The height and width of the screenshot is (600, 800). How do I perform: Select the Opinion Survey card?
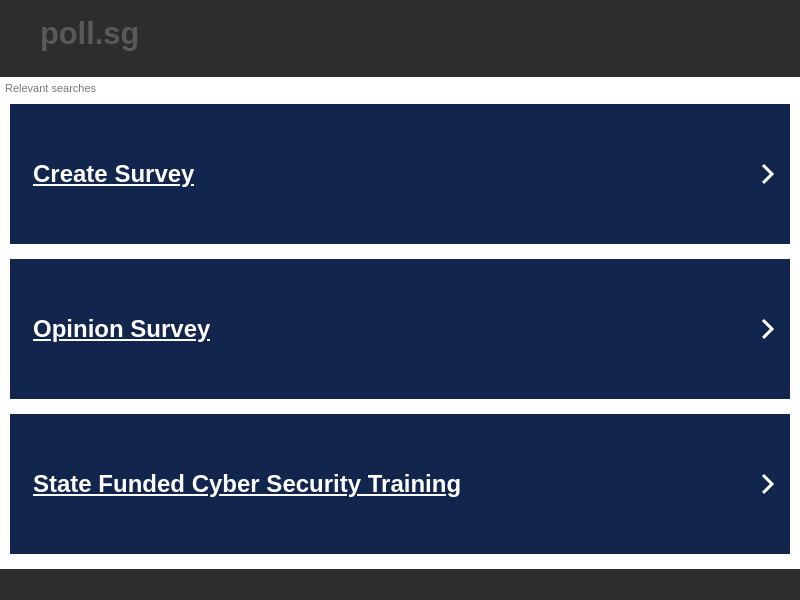tap(400, 328)
